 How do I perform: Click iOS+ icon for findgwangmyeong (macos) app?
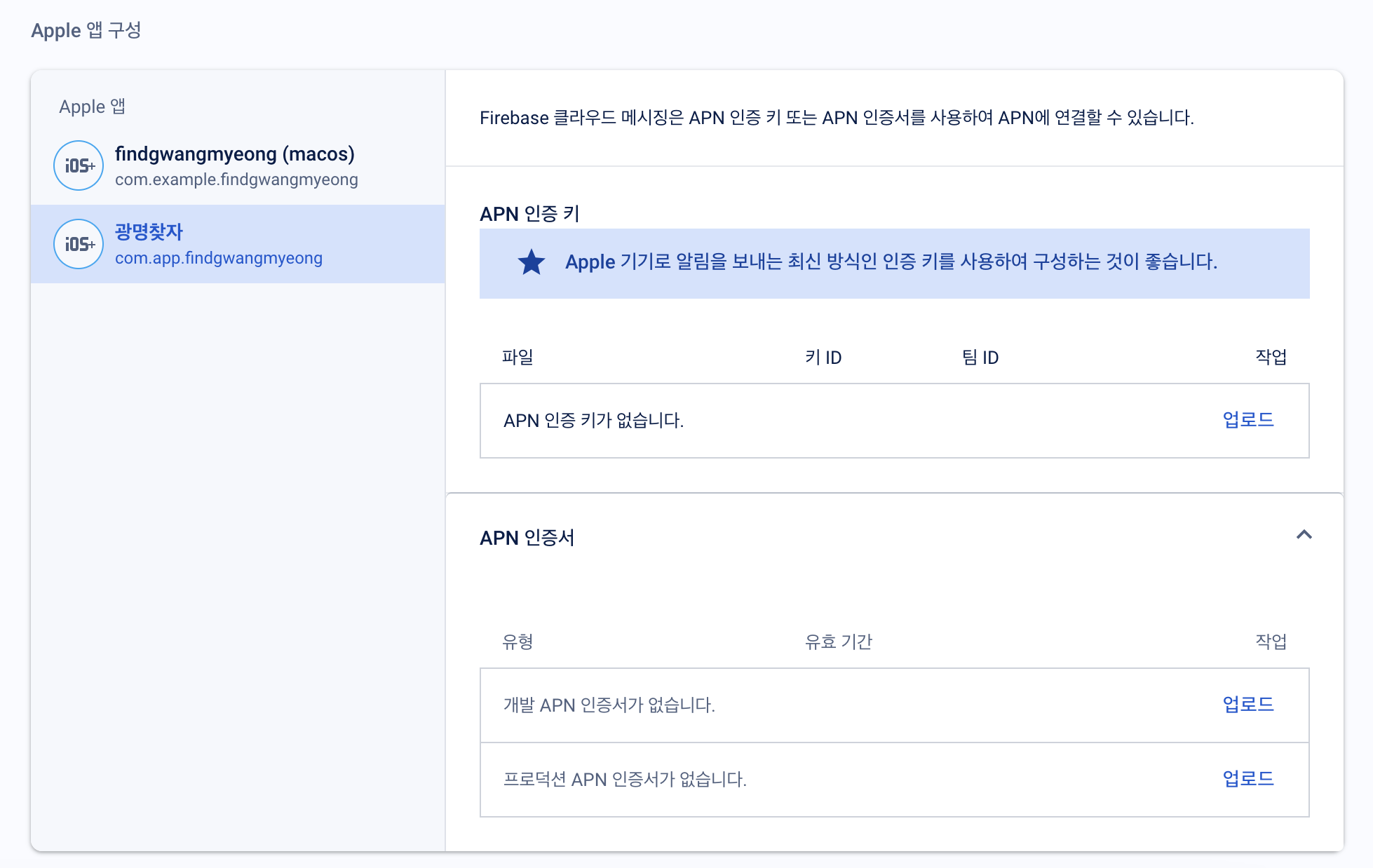(x=79, y=165)
